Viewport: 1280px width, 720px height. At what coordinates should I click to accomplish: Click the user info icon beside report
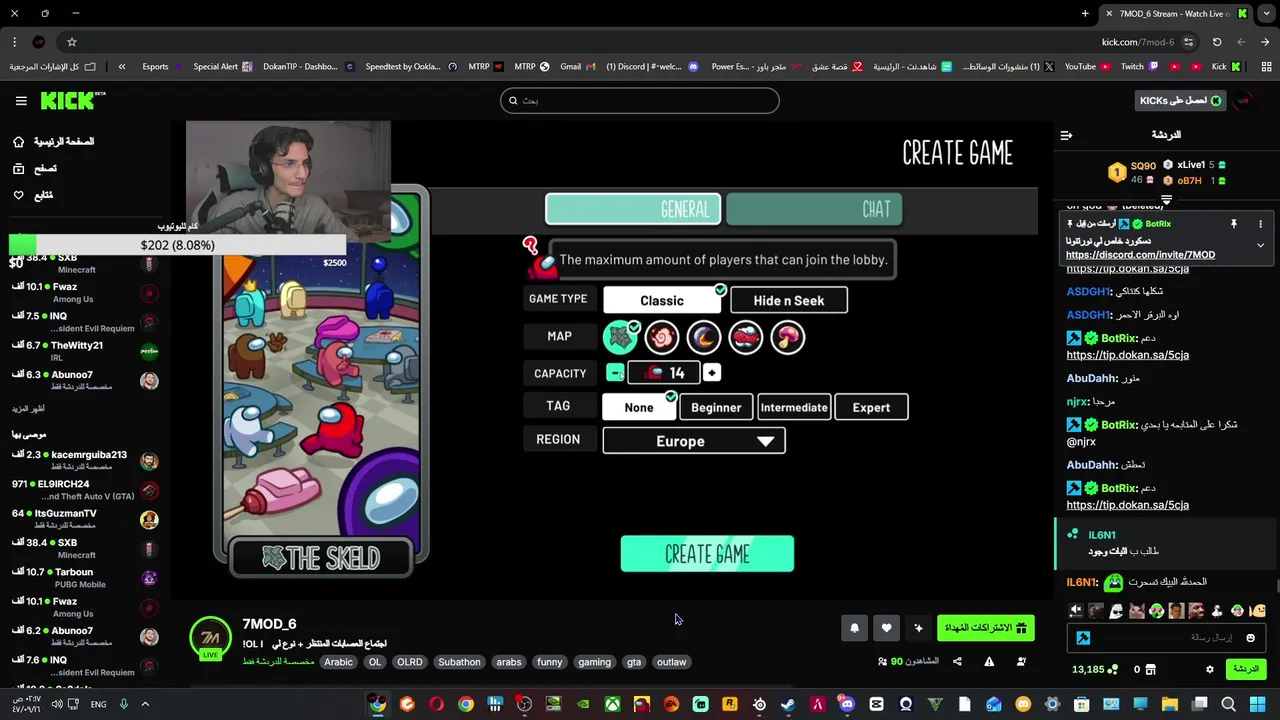pos(1021,661)
